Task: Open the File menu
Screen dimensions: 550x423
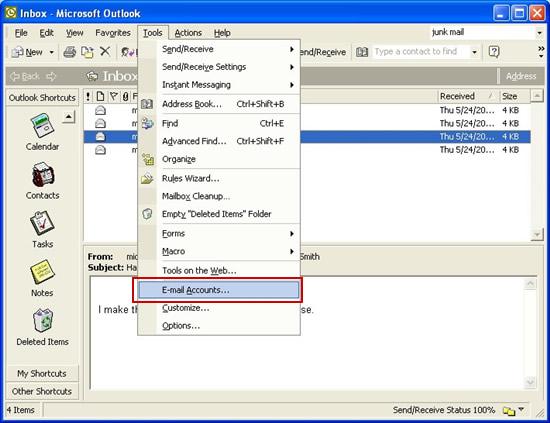Action: [x=21, y=33]
